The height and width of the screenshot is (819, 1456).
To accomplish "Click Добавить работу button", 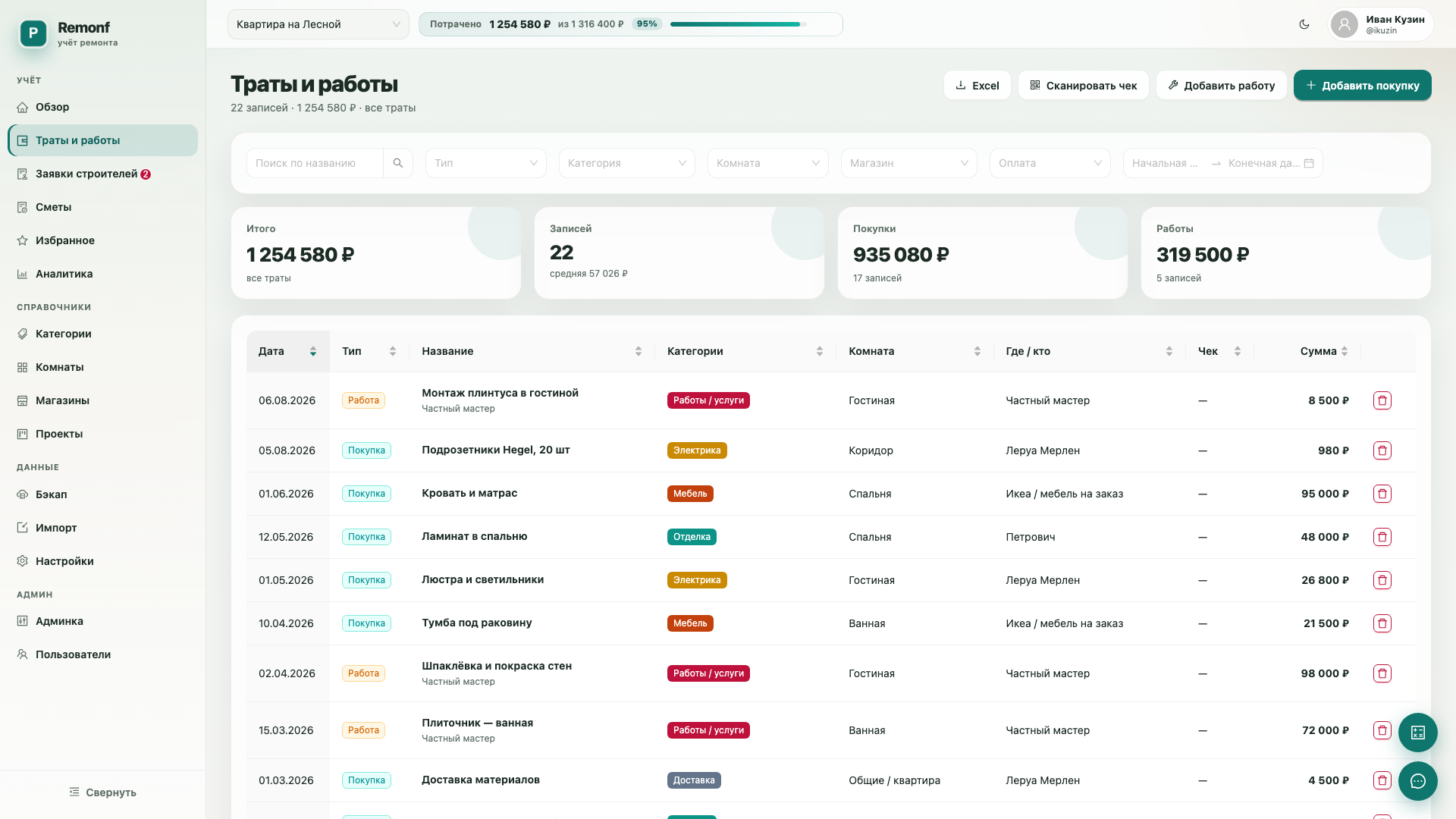I will (x=1222, y=86).
